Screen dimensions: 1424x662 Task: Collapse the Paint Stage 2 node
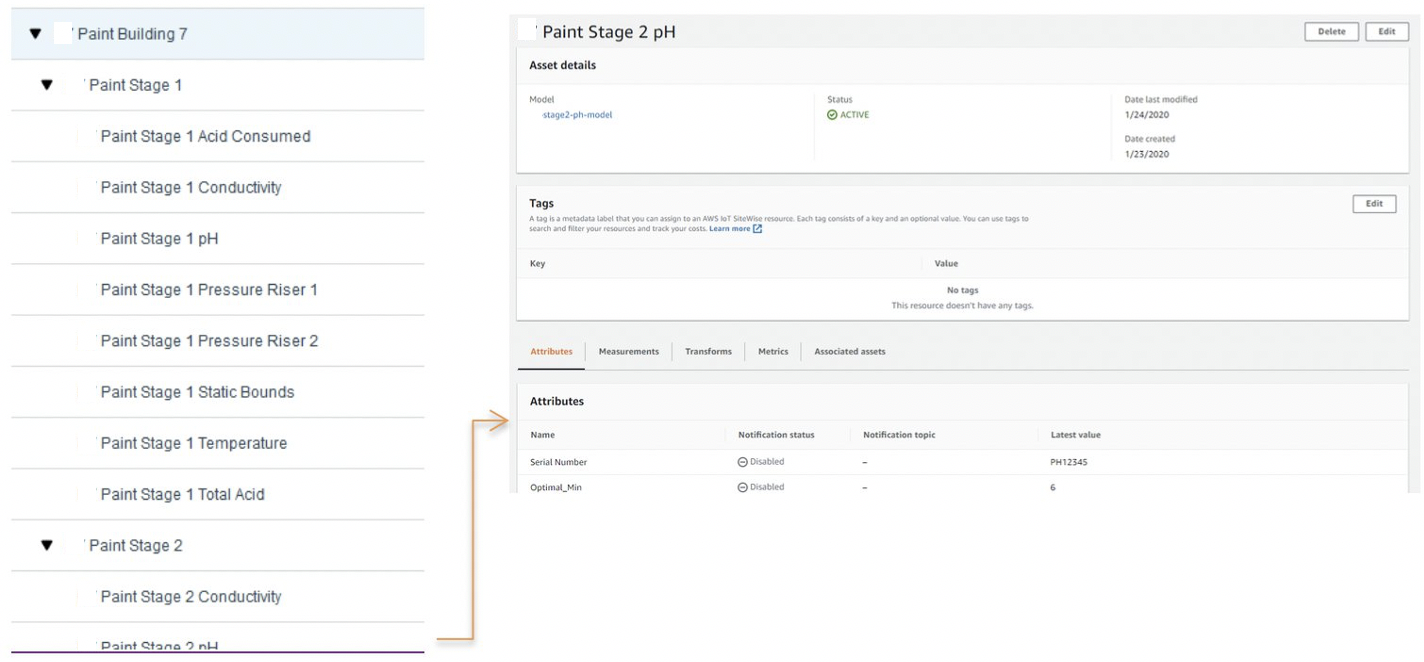[x=46, y=546]
